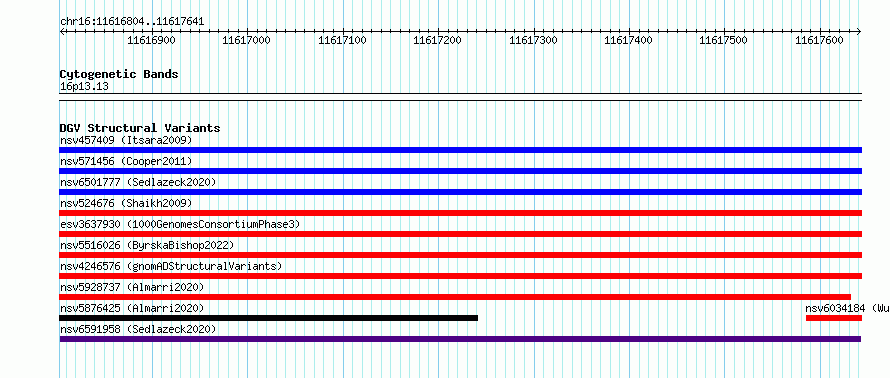Click the 16p13.13 band label
The height and width of the screenshot is (378, 890).
pos(84,87)
